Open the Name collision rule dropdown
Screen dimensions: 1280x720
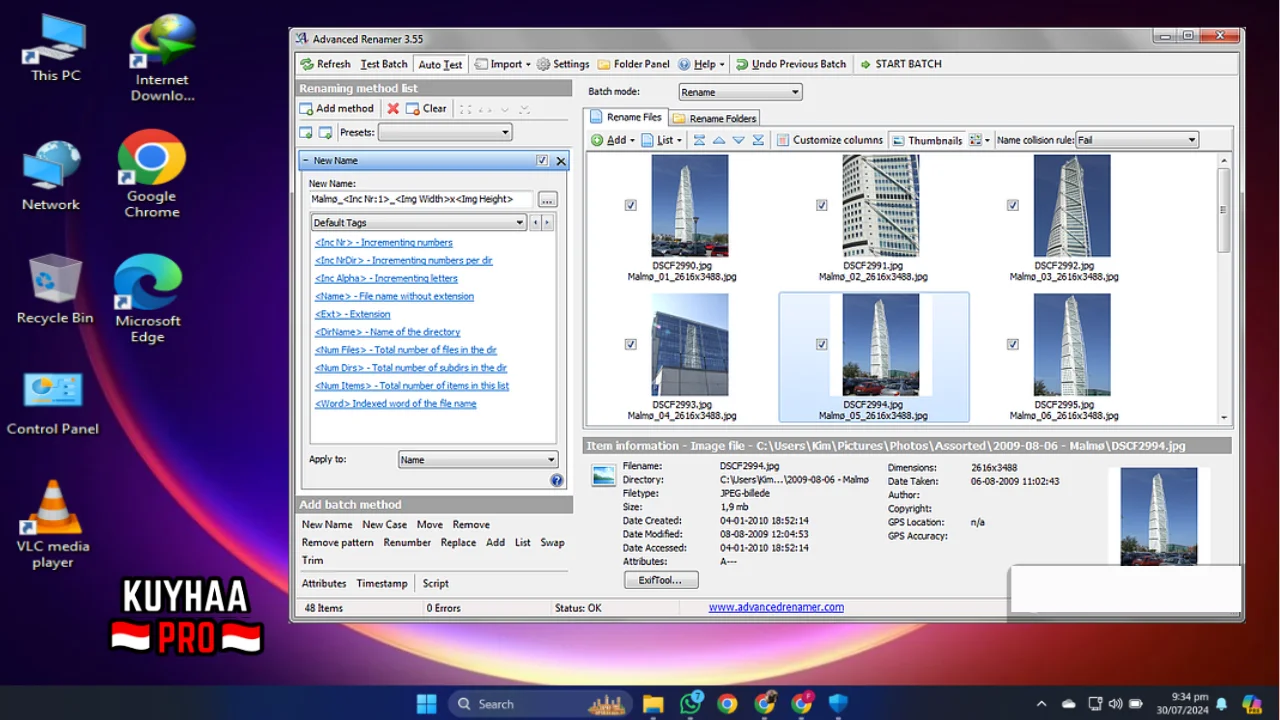tap(1136, 140)
